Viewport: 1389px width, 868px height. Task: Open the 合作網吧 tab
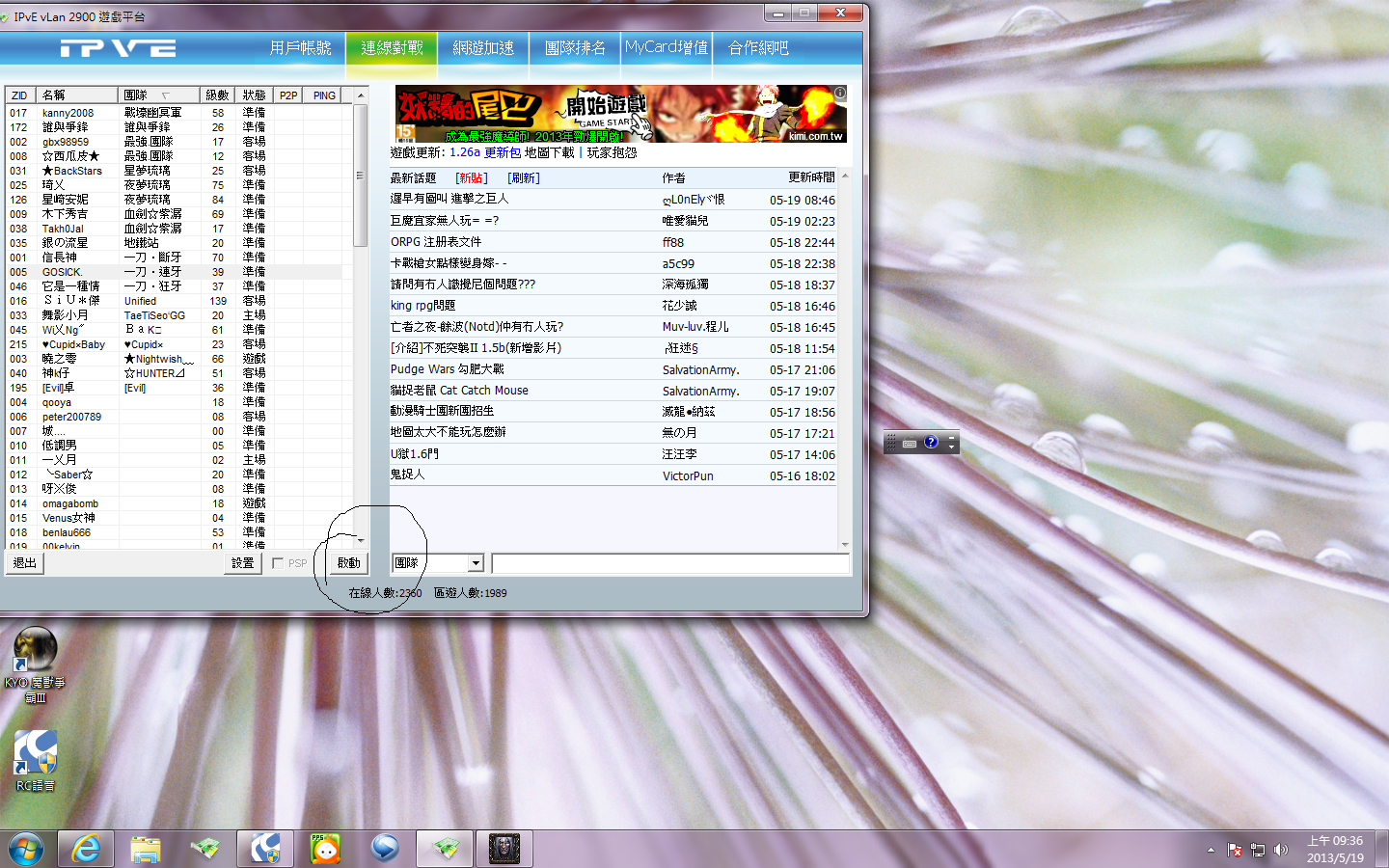(x=758, y=48)
